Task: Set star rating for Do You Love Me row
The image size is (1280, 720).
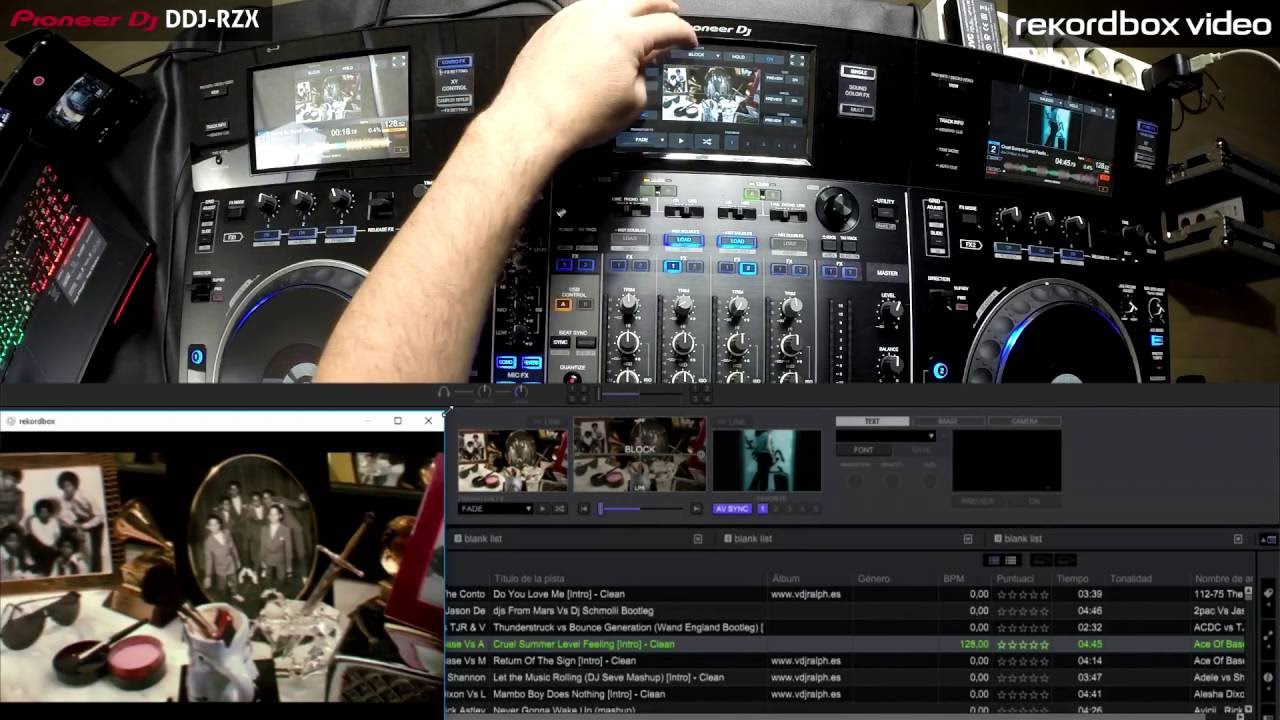Action: [1022, 594]
